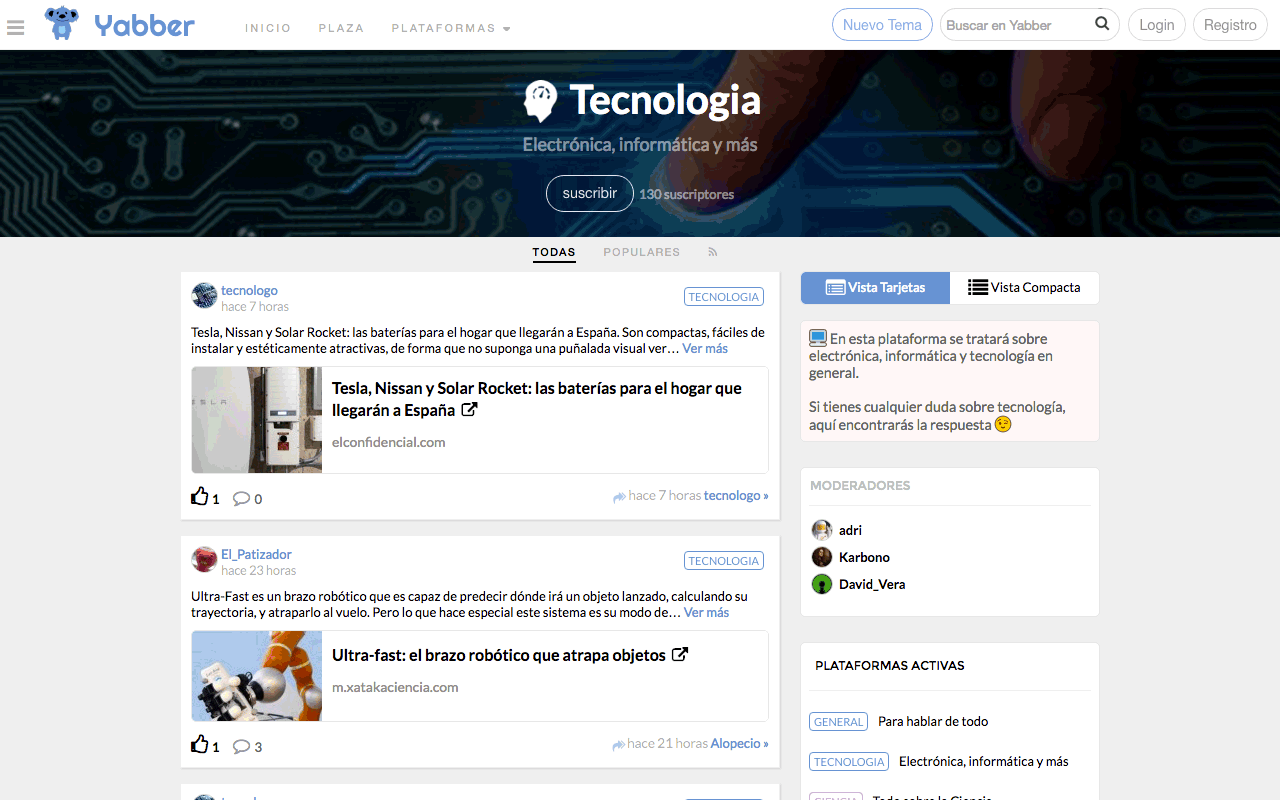Click the Yabber koala logo
Image resolution: width=1280 pixels, height=800 pixels.
click(62, 23)
